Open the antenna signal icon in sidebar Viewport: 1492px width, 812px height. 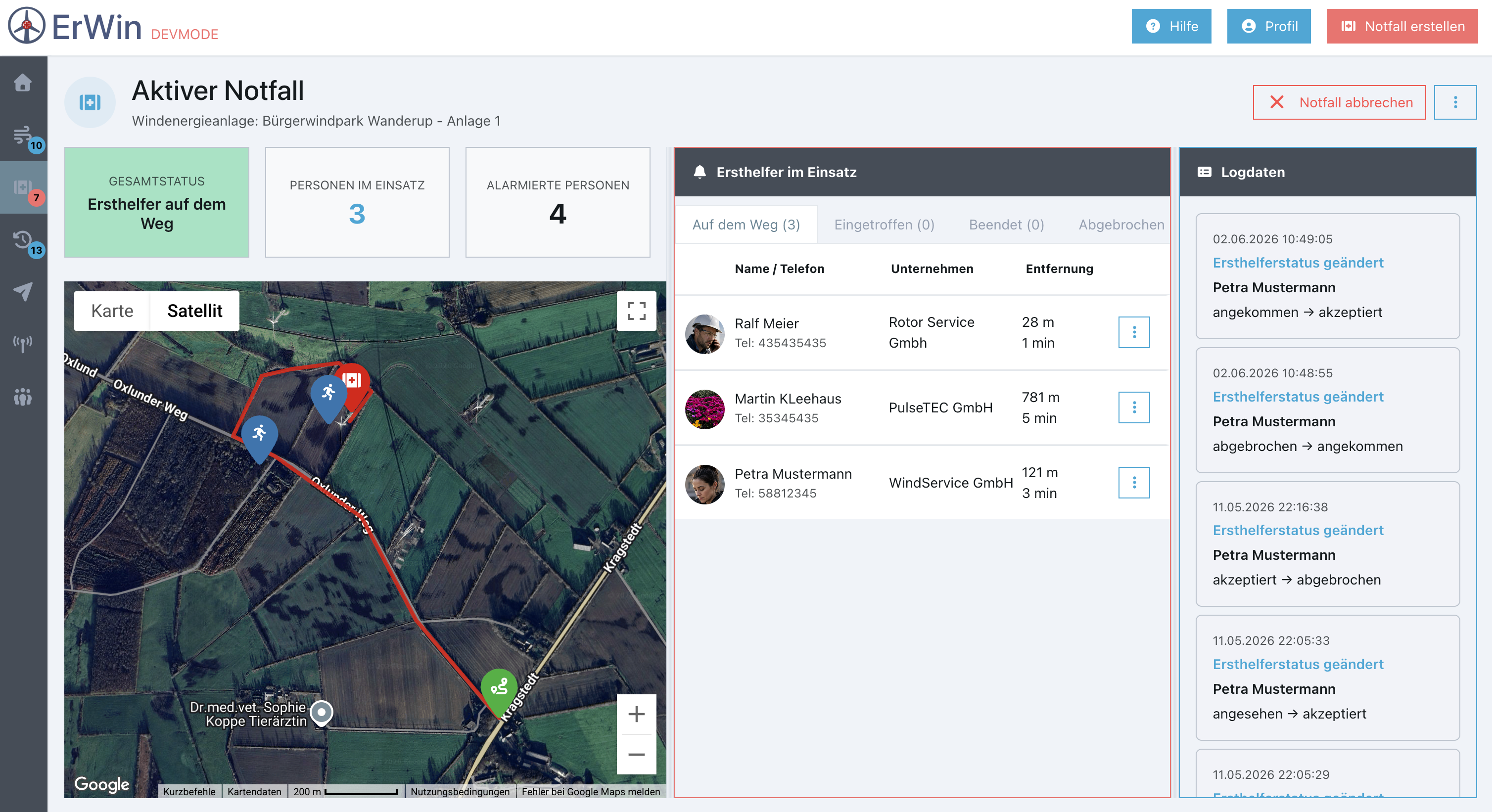(x=23, y=344)
